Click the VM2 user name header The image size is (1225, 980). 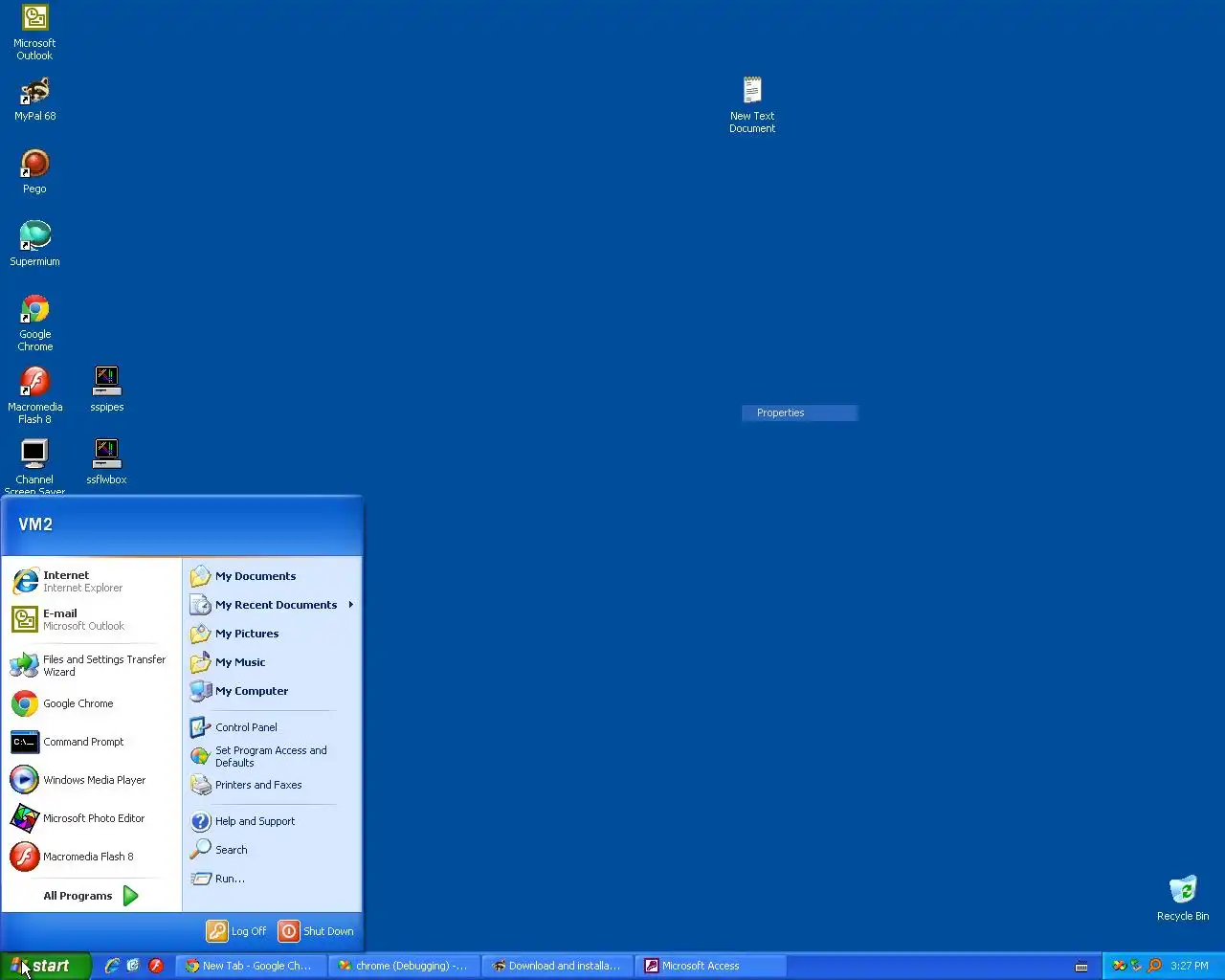(35, 524)
